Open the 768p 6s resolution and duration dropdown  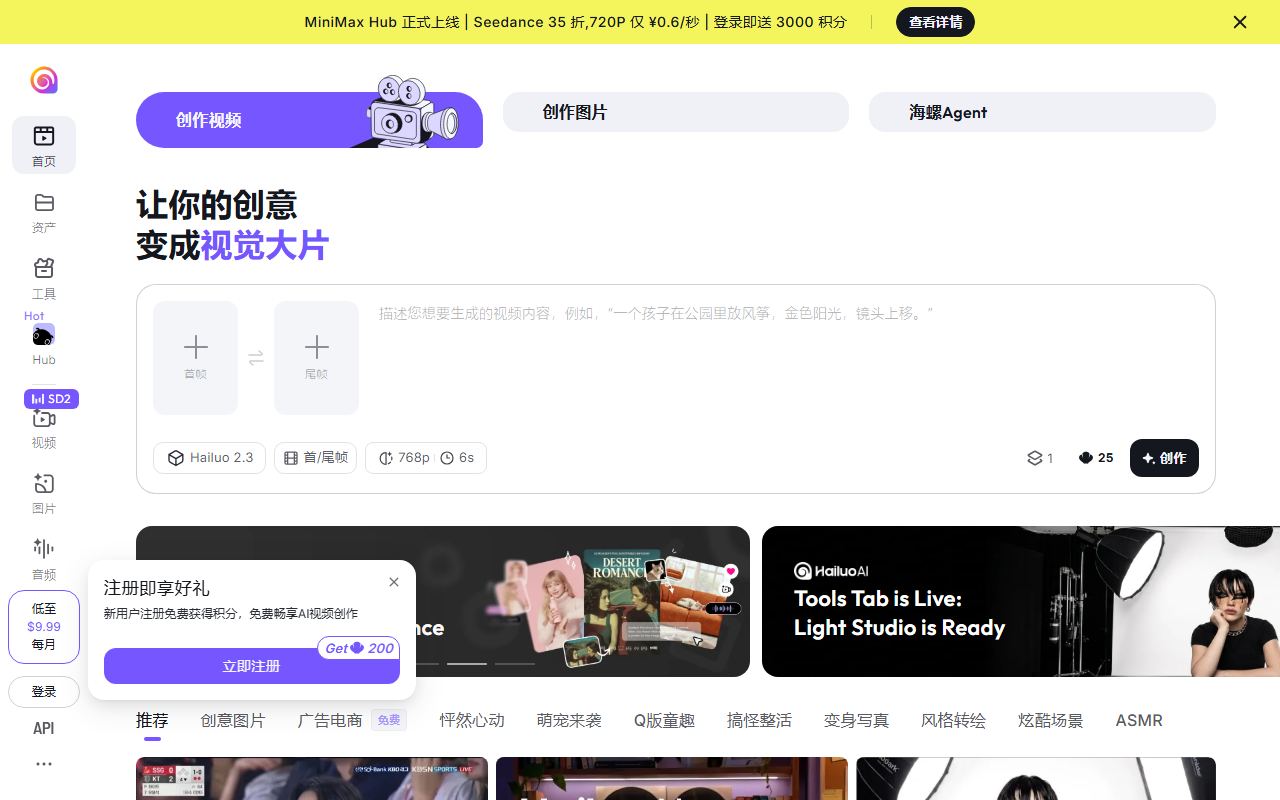426,458
